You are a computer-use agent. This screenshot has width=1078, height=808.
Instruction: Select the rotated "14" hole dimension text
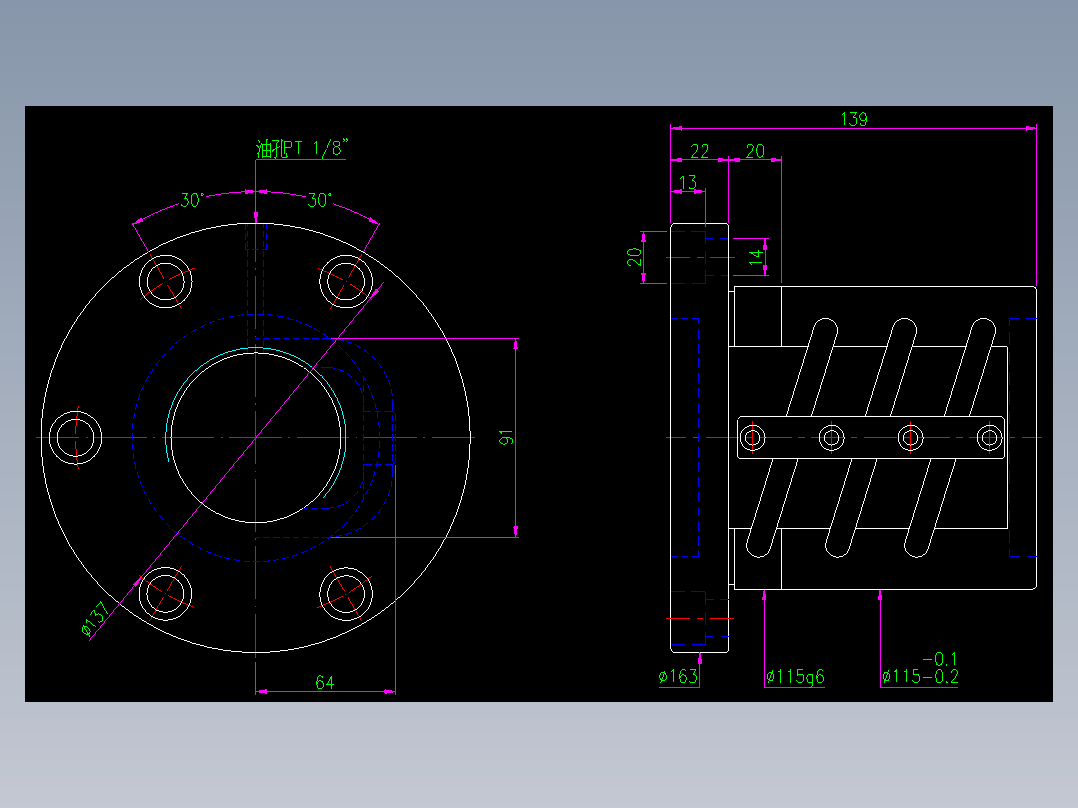coord(756,258)
